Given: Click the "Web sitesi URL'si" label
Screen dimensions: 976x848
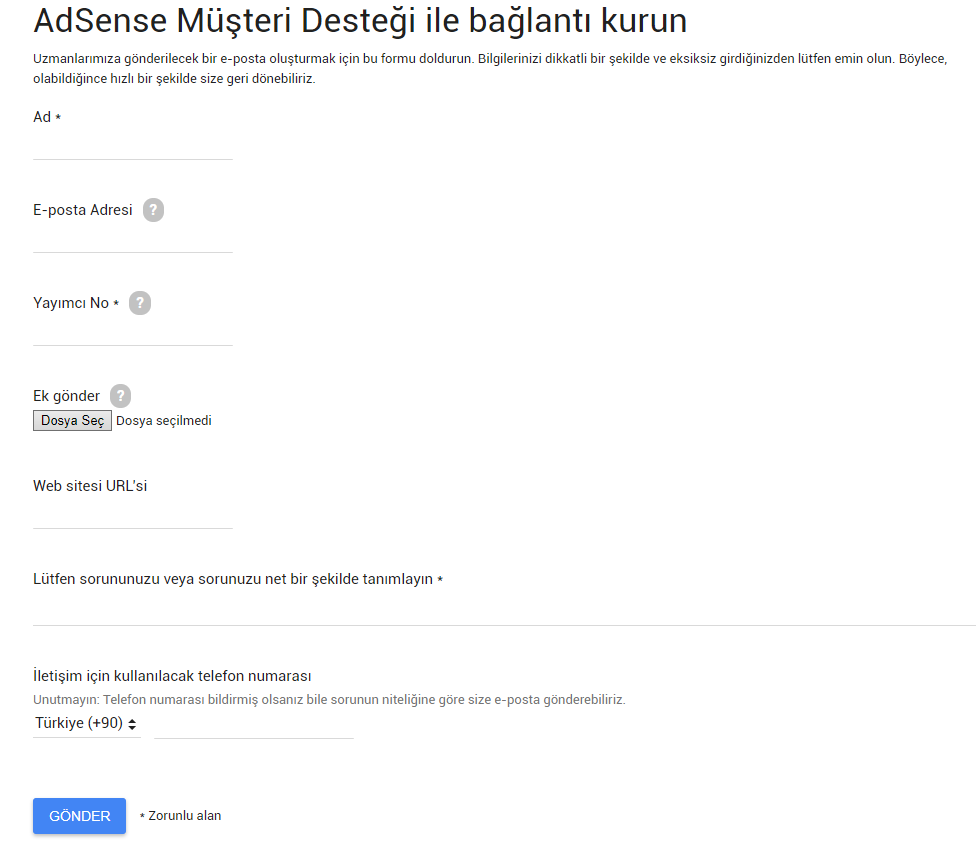Looking at the screenshot, I should click(x=90, y=486).
